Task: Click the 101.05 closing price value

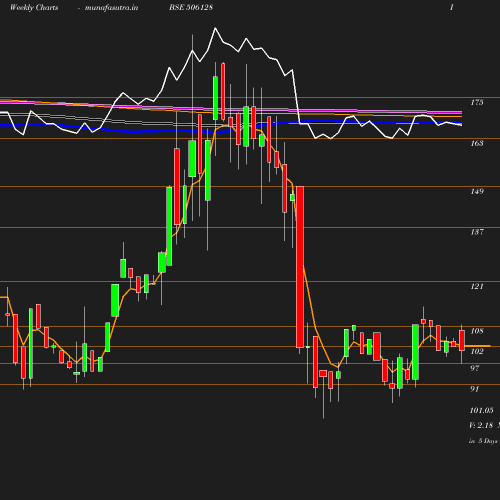Action: coord(481,410)
